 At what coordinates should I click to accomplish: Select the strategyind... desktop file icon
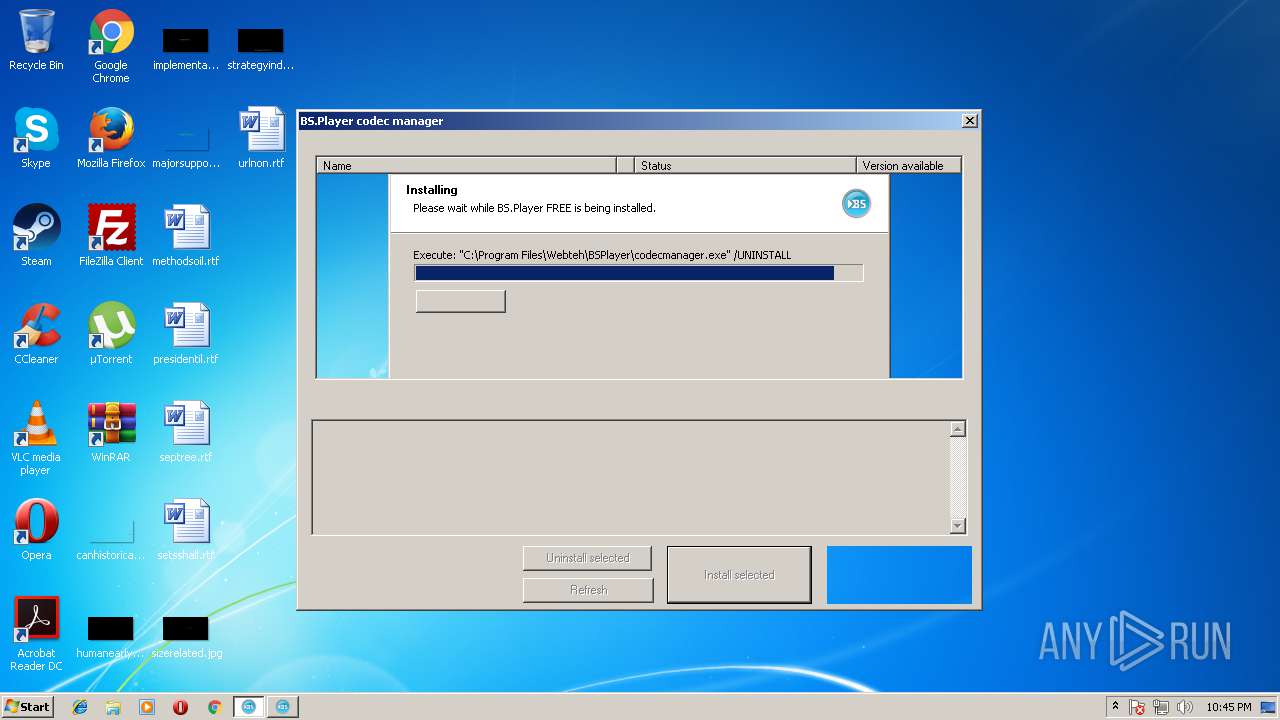click(261, 48)
